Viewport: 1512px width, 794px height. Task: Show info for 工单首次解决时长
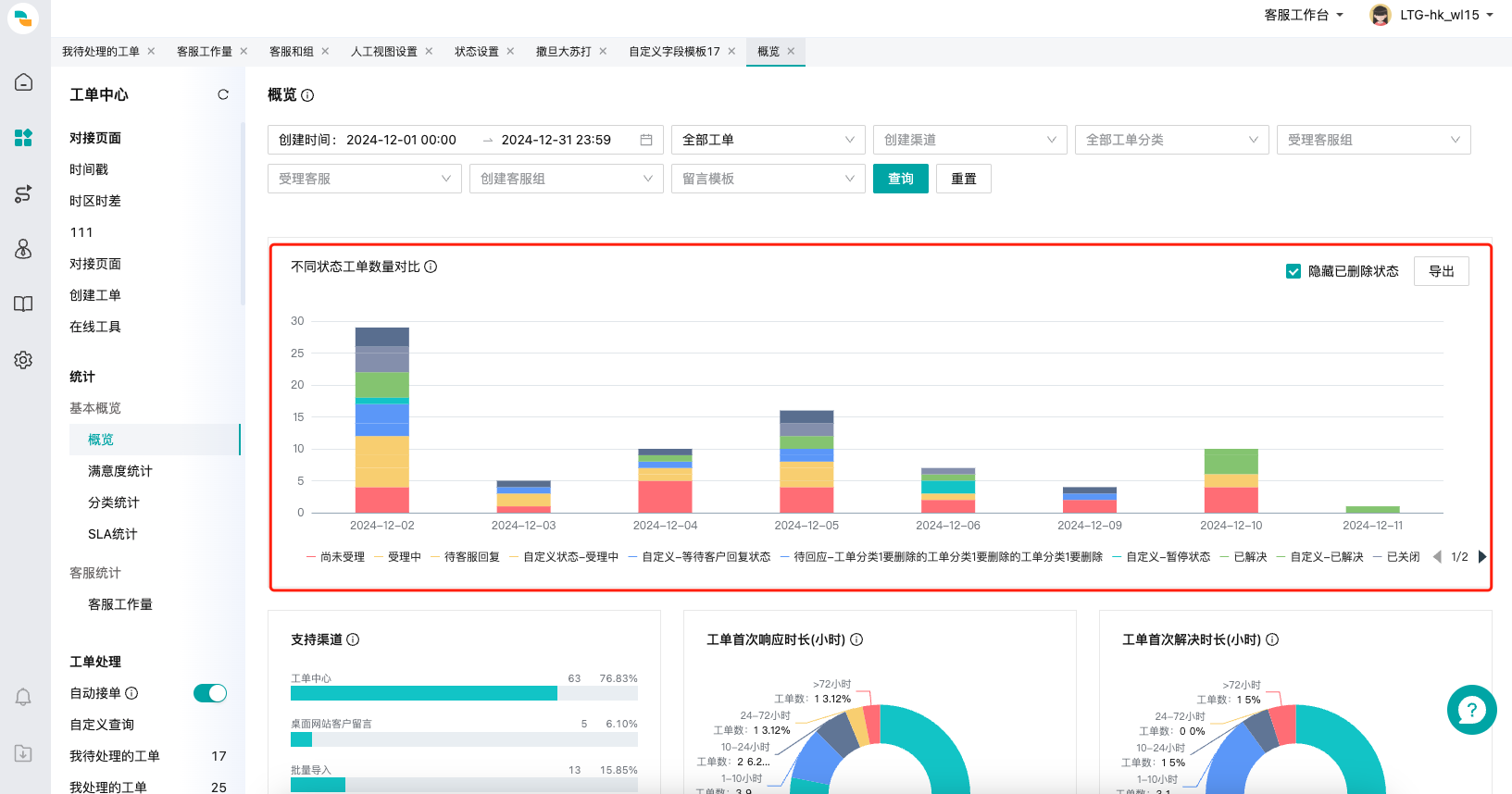pyautogui.click(x=1272, y=639)
